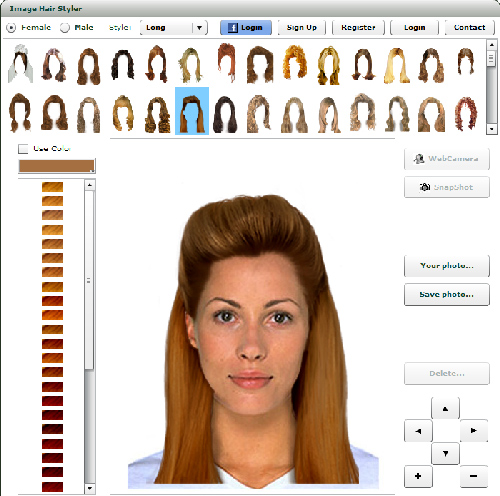Image resolution: width=500 pixels, height=496 pixels.
Task: Click the Facebook Login button
Action: [x=246, y=28]
